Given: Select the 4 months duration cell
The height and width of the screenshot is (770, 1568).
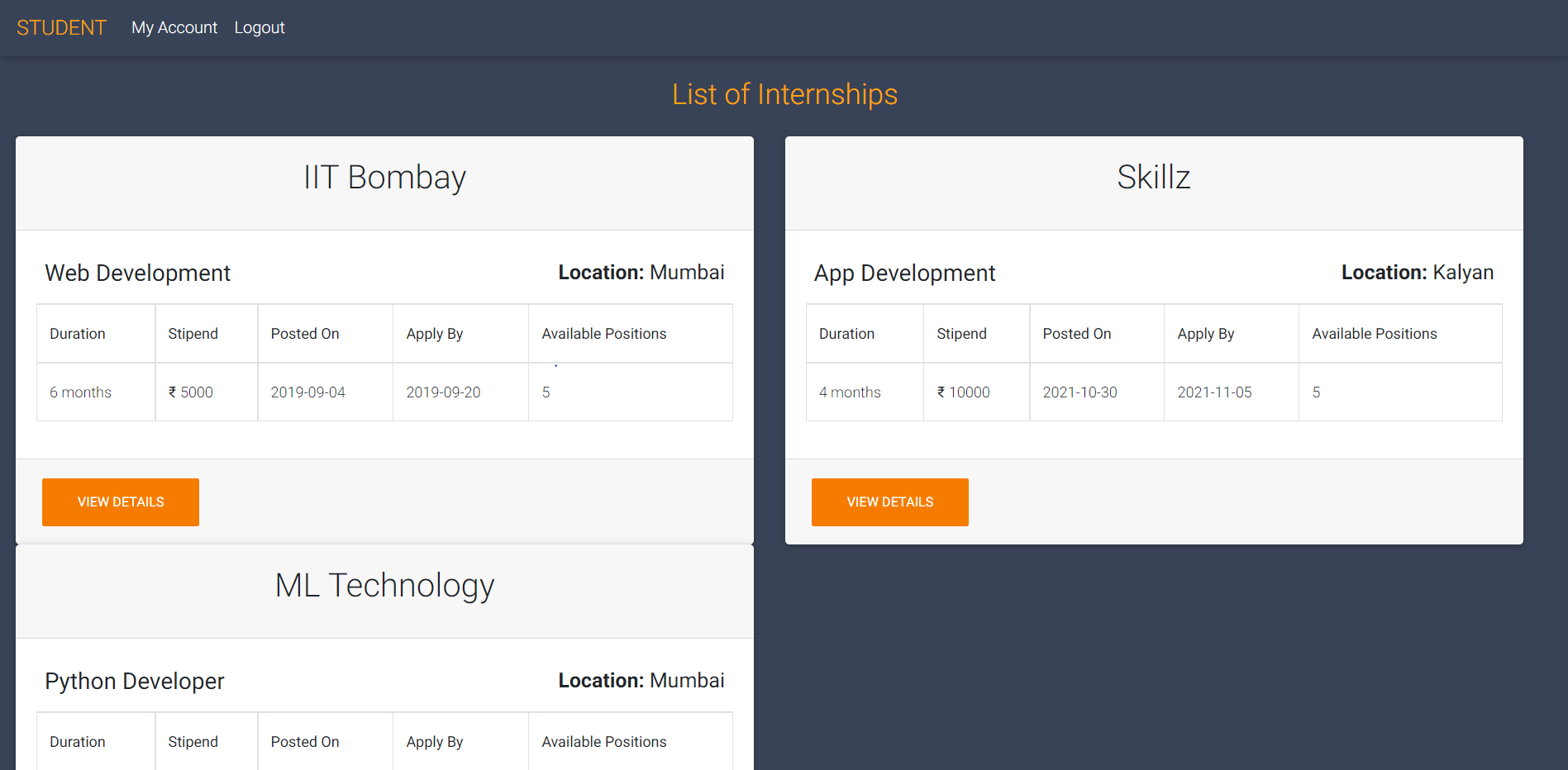Looking at the screenshot, I should click(x=850, y=392).
